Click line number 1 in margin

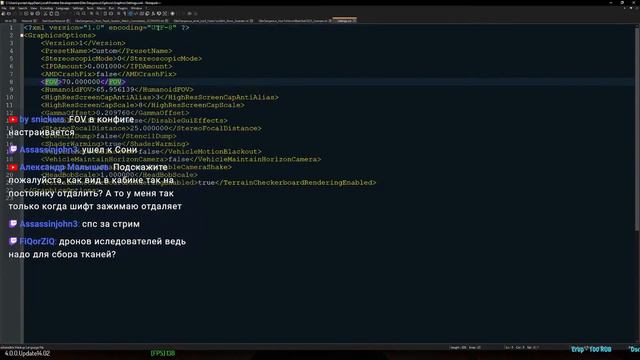[x=11, y=28]
